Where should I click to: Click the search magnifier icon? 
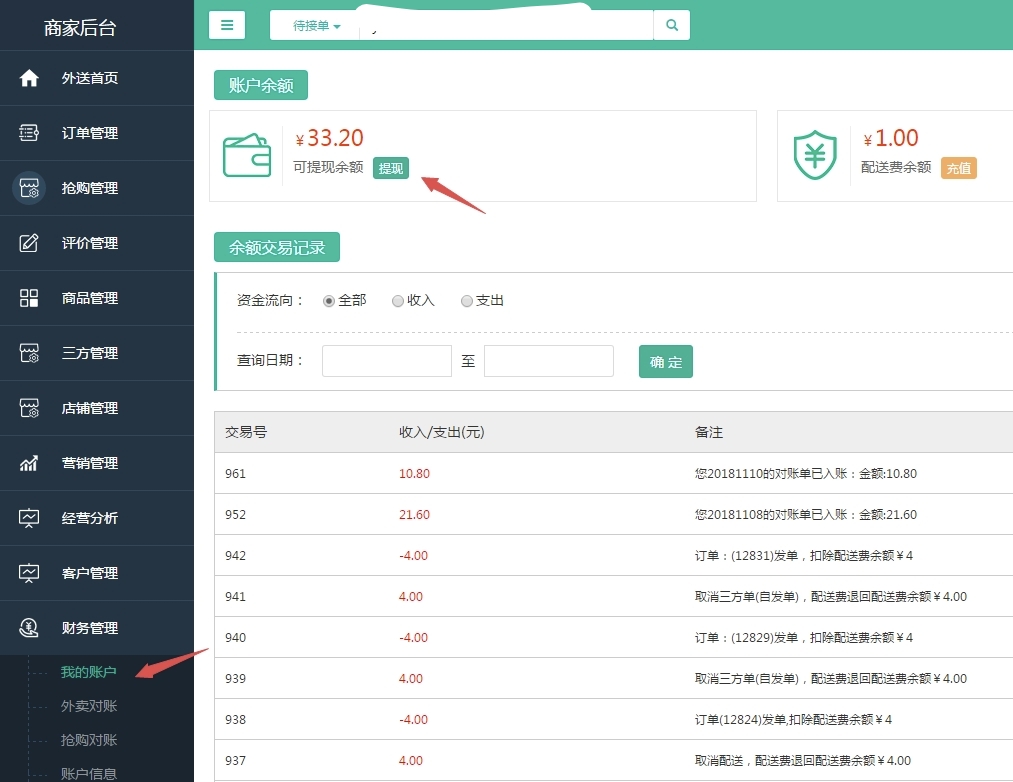click(x=672, y=25)
